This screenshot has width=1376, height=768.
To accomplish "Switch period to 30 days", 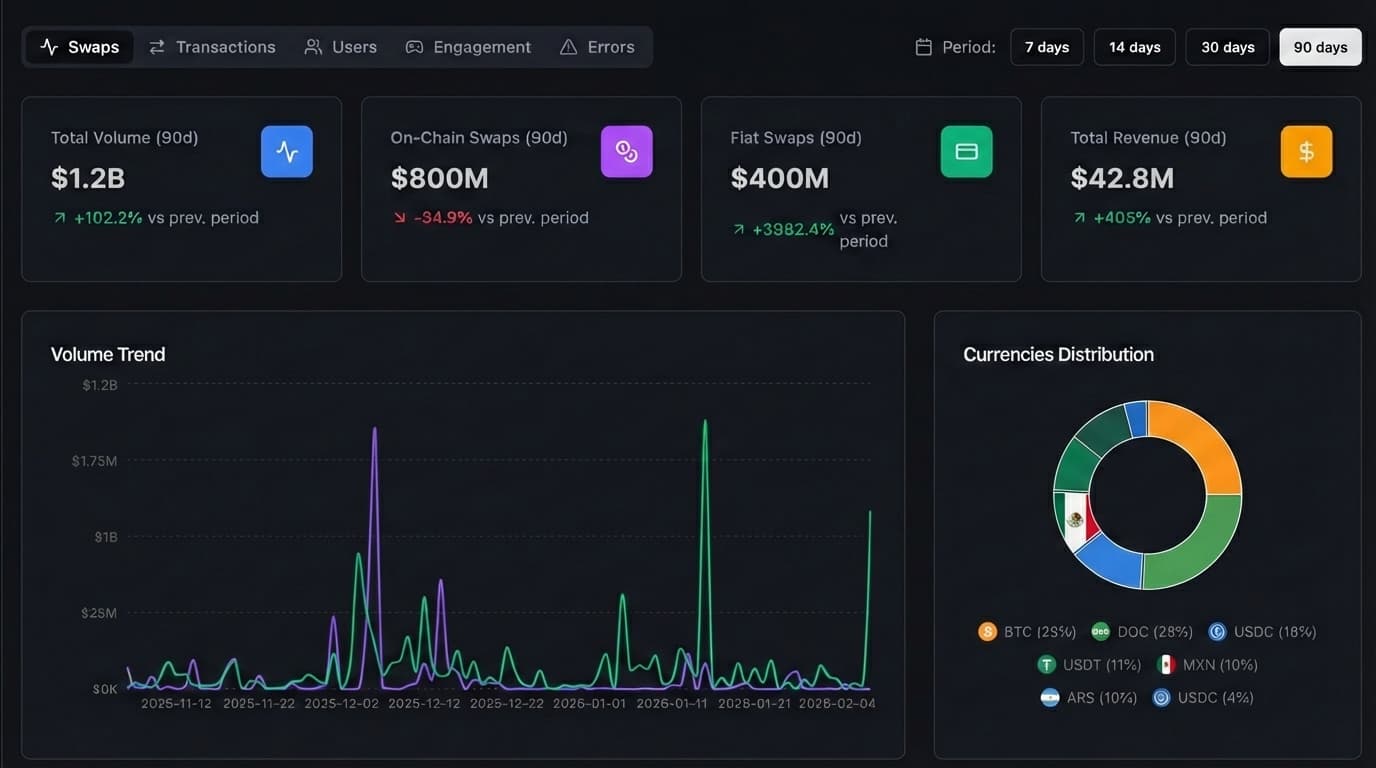I will 1228,47.
